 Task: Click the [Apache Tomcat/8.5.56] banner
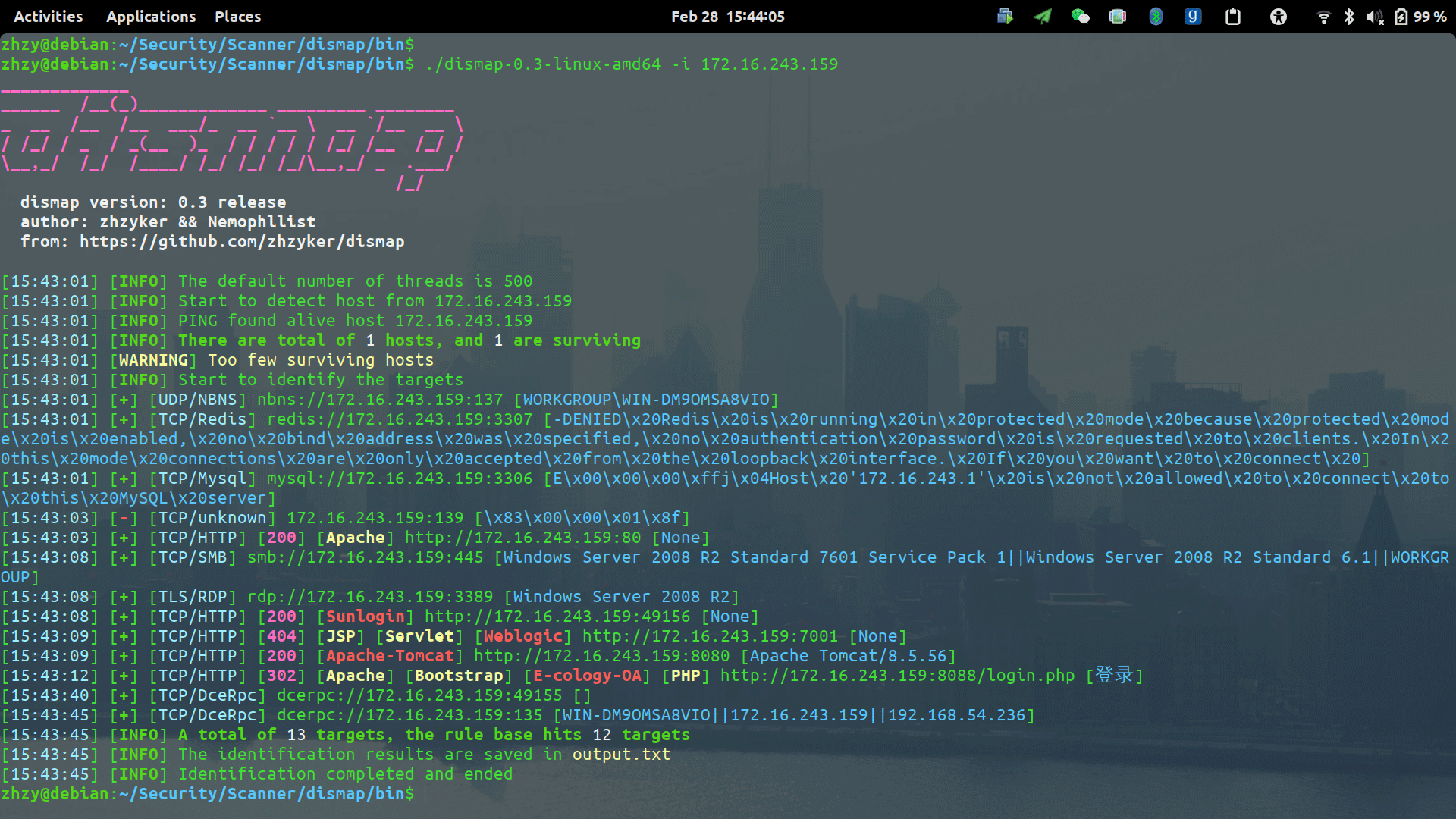[849, 655]
